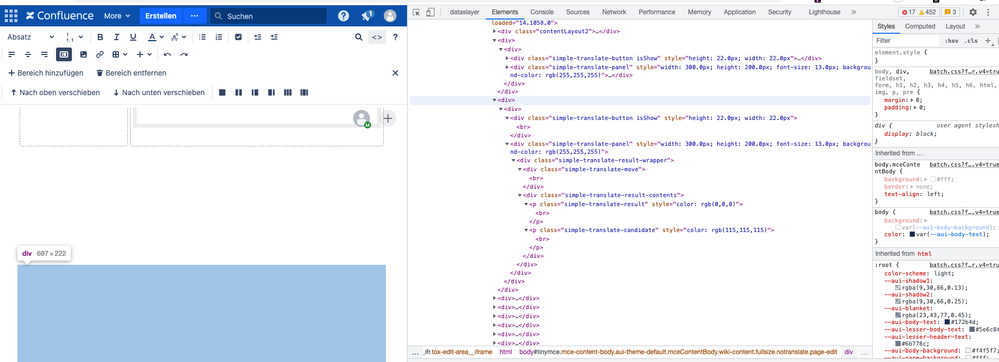Viewport: 999px width, 362px height.
Task: Select two equal columns layout
Action: (238, 92)
